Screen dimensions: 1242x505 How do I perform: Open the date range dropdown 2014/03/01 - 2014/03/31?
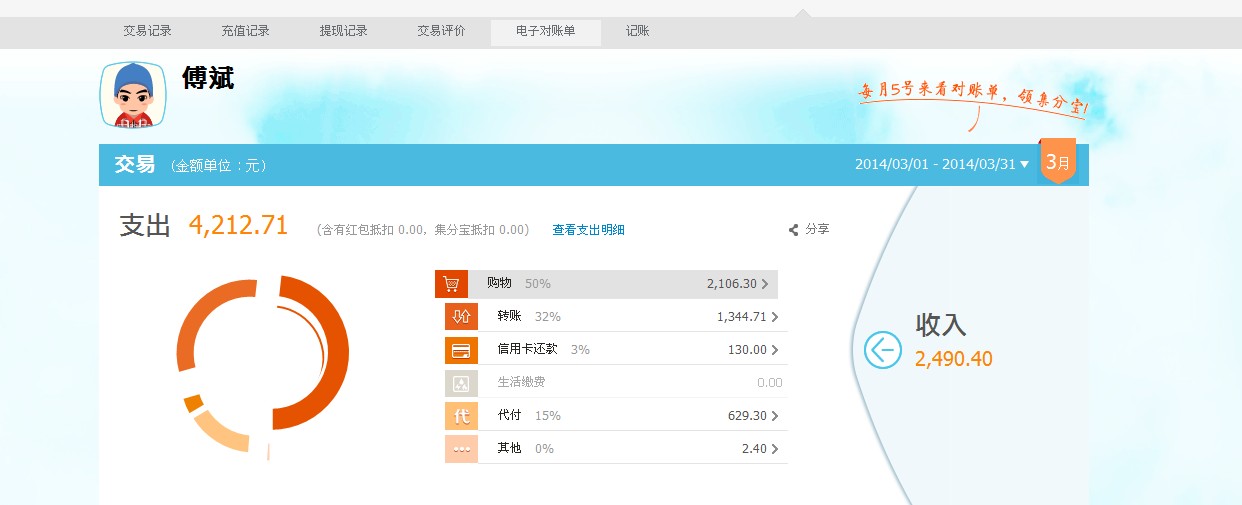(942, 164)
